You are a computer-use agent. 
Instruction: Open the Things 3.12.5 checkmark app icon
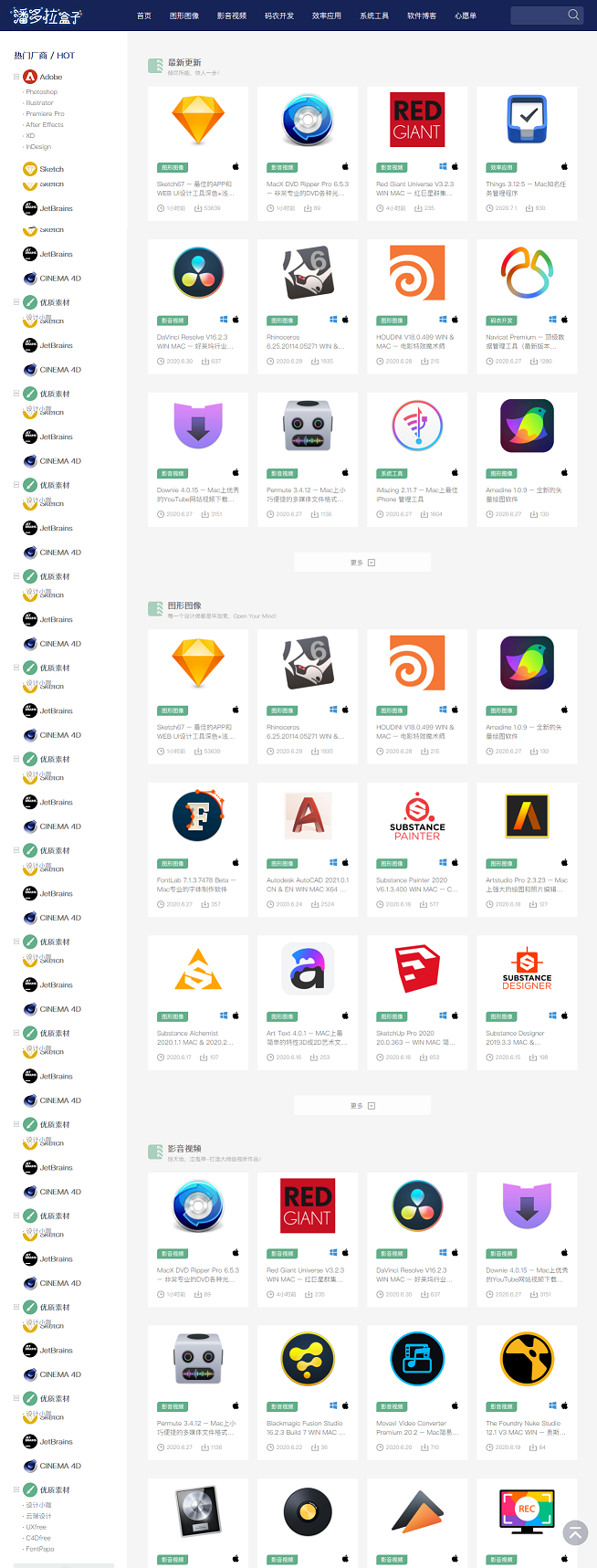(x=527, y=120)
